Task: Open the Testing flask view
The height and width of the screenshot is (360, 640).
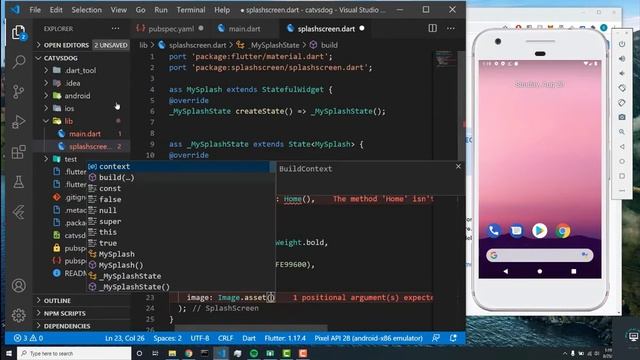Action: pyautogui.click(x=18, y=182)
